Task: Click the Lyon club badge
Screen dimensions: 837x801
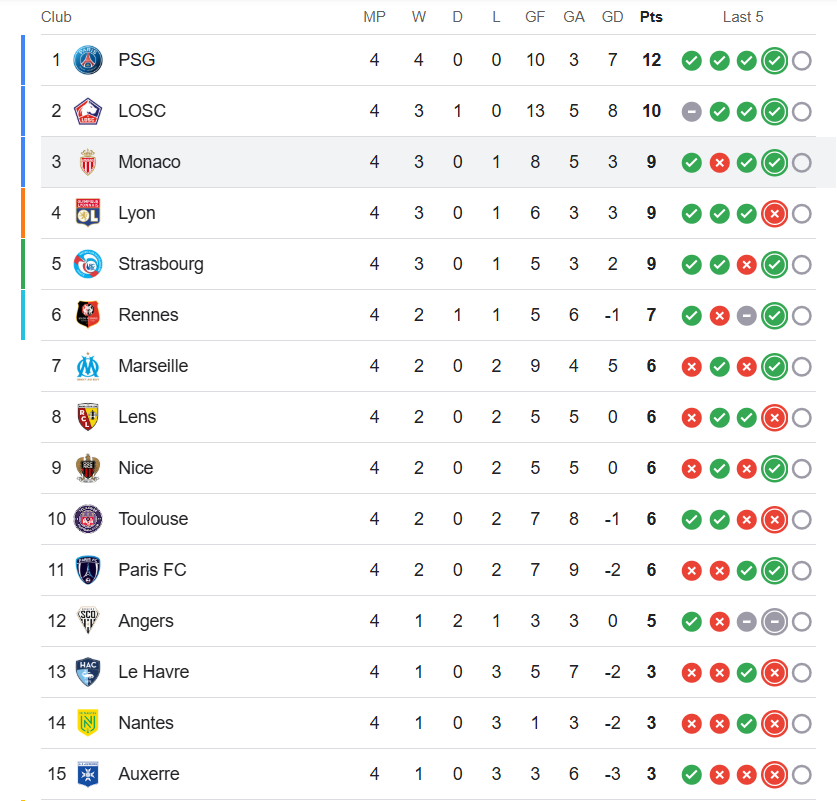Action: point(88,213)
